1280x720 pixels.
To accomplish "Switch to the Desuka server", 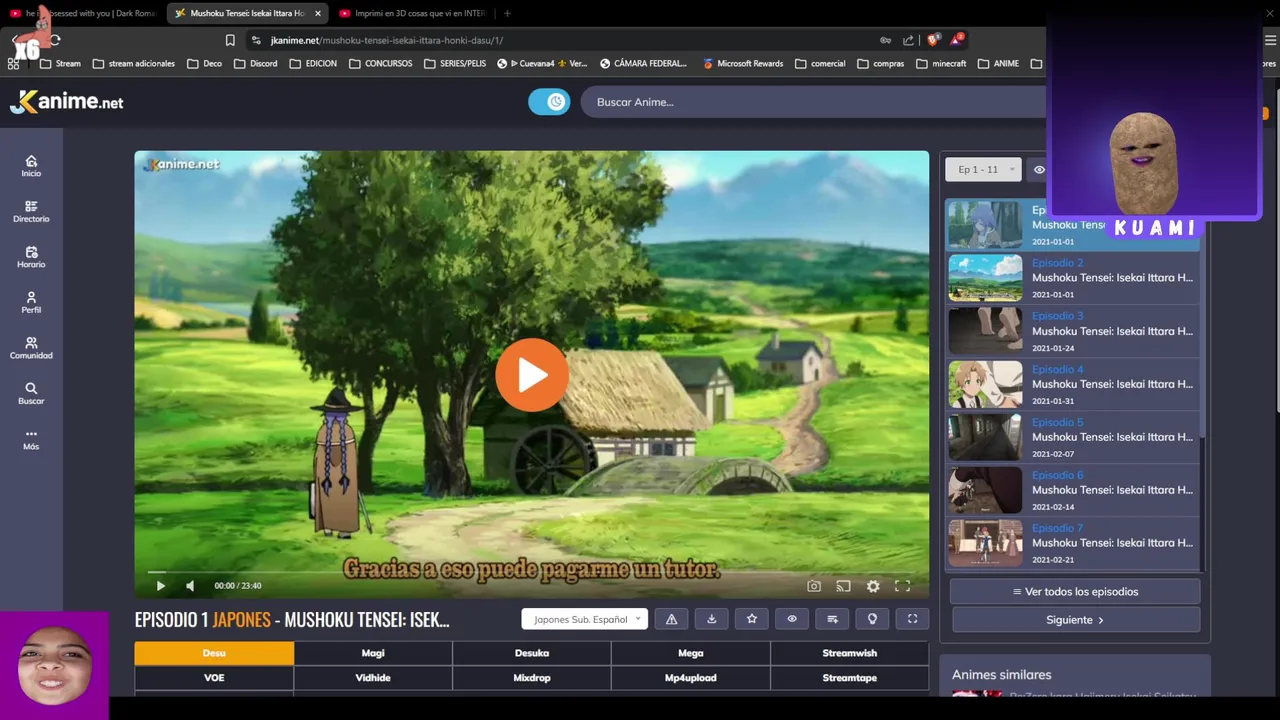I will (532, 653).
